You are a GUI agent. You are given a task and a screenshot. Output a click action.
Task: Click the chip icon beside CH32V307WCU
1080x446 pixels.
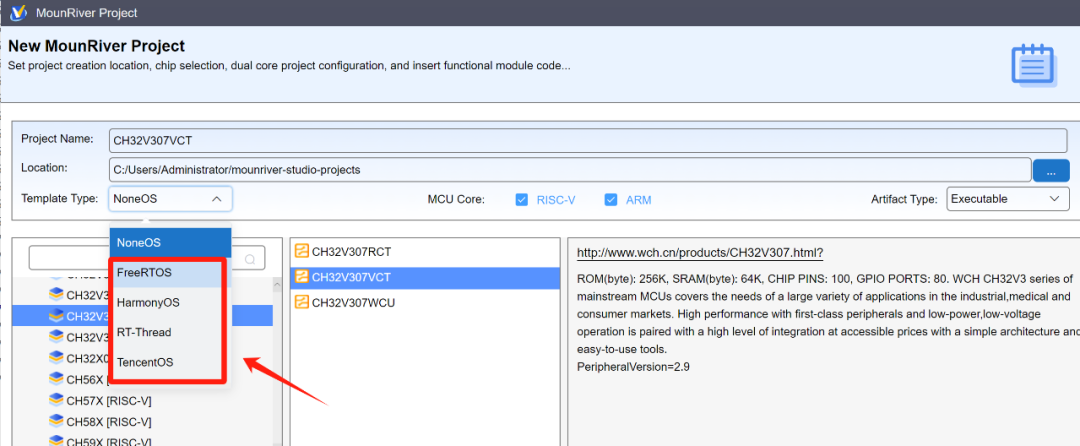(x=300, y=302)
